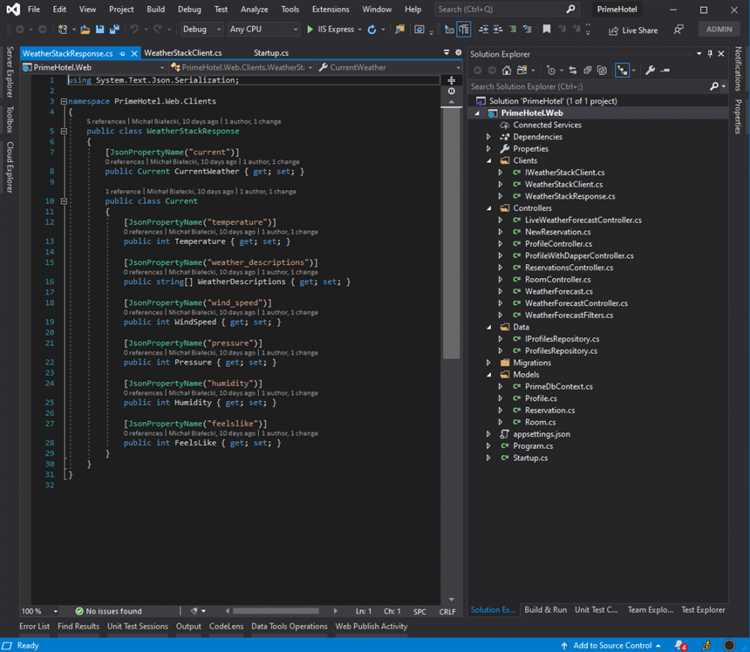The height and width of the screenshot is (652, 750).
Task: Switch to the WeatherStackClient.cs tab
Action: coord(183,53)
